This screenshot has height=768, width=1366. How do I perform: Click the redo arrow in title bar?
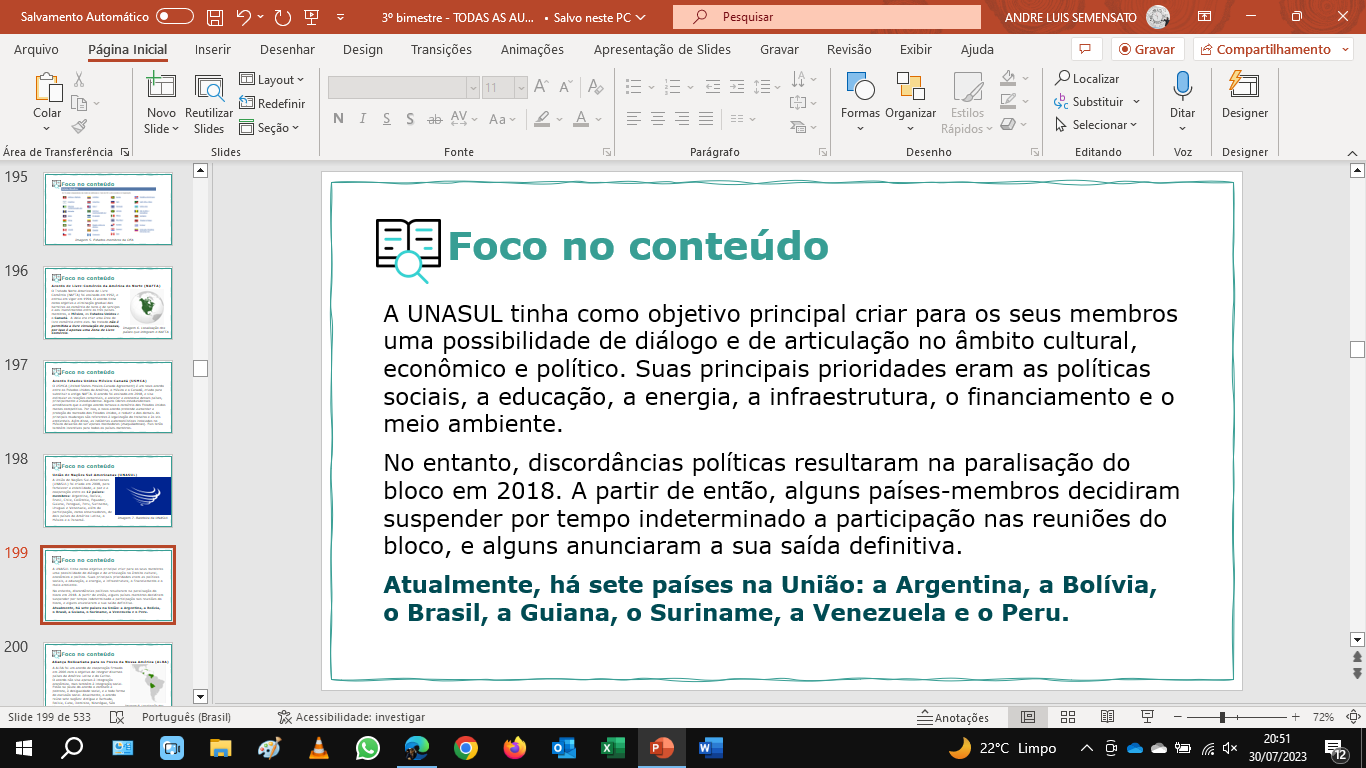282,17
